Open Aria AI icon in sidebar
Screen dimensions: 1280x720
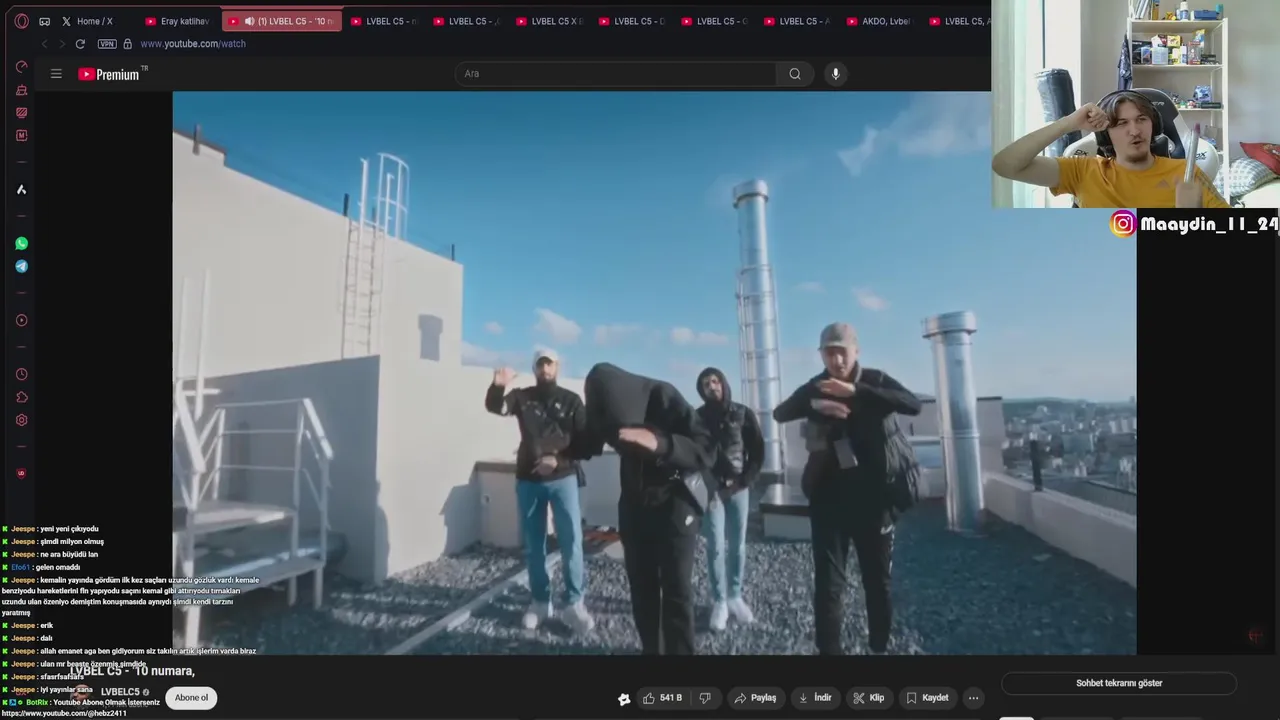coord(21,189)
